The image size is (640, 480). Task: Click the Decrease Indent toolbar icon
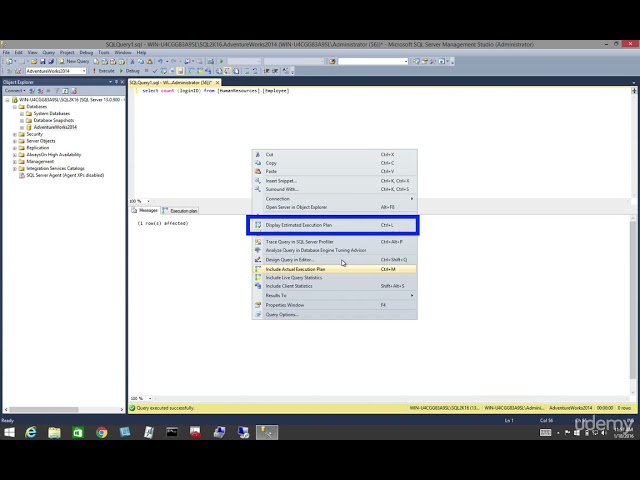point(266,71)
